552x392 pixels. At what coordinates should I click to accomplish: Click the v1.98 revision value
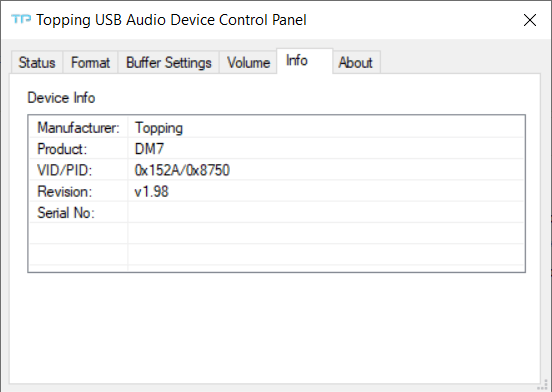[152, 191]
